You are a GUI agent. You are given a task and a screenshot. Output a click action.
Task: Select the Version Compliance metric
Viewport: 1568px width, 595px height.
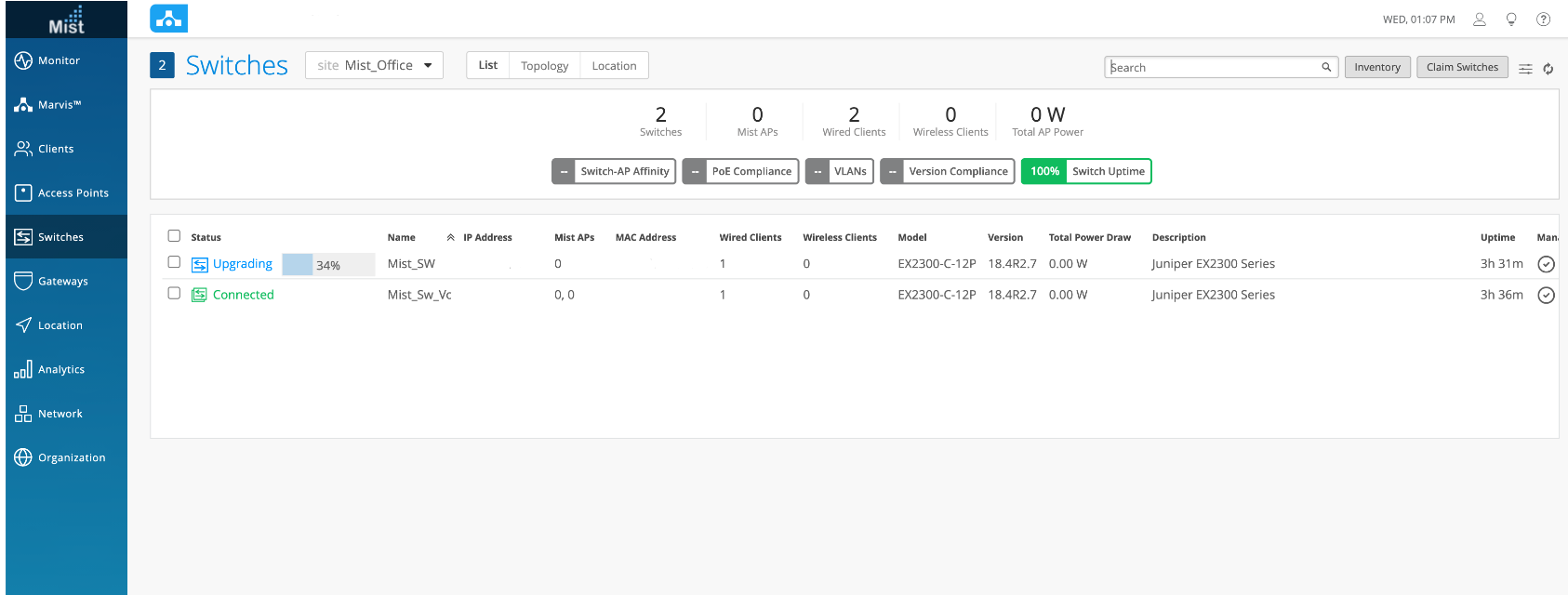947,171
